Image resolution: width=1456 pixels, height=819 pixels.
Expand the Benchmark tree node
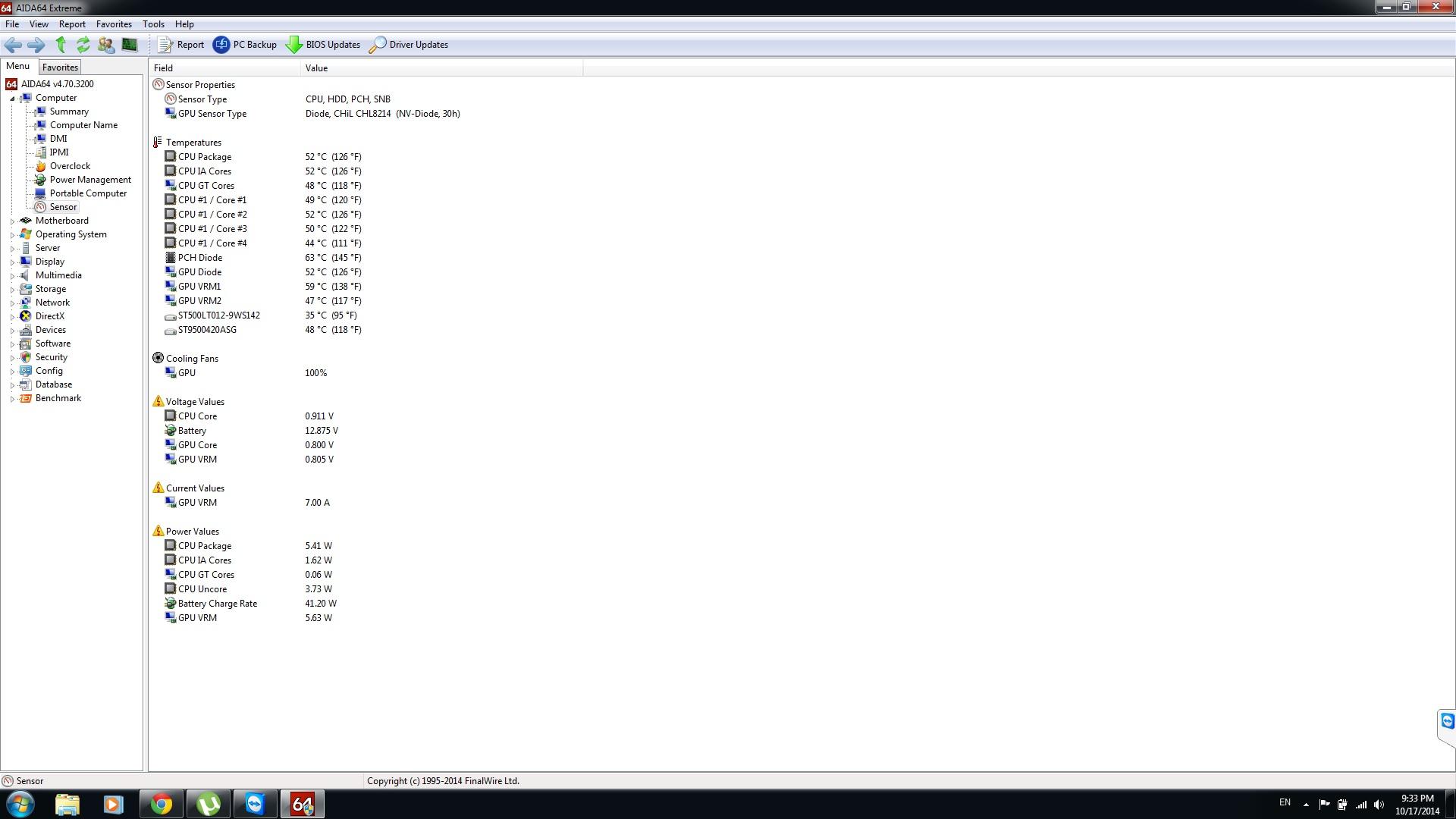coord(12,399)
